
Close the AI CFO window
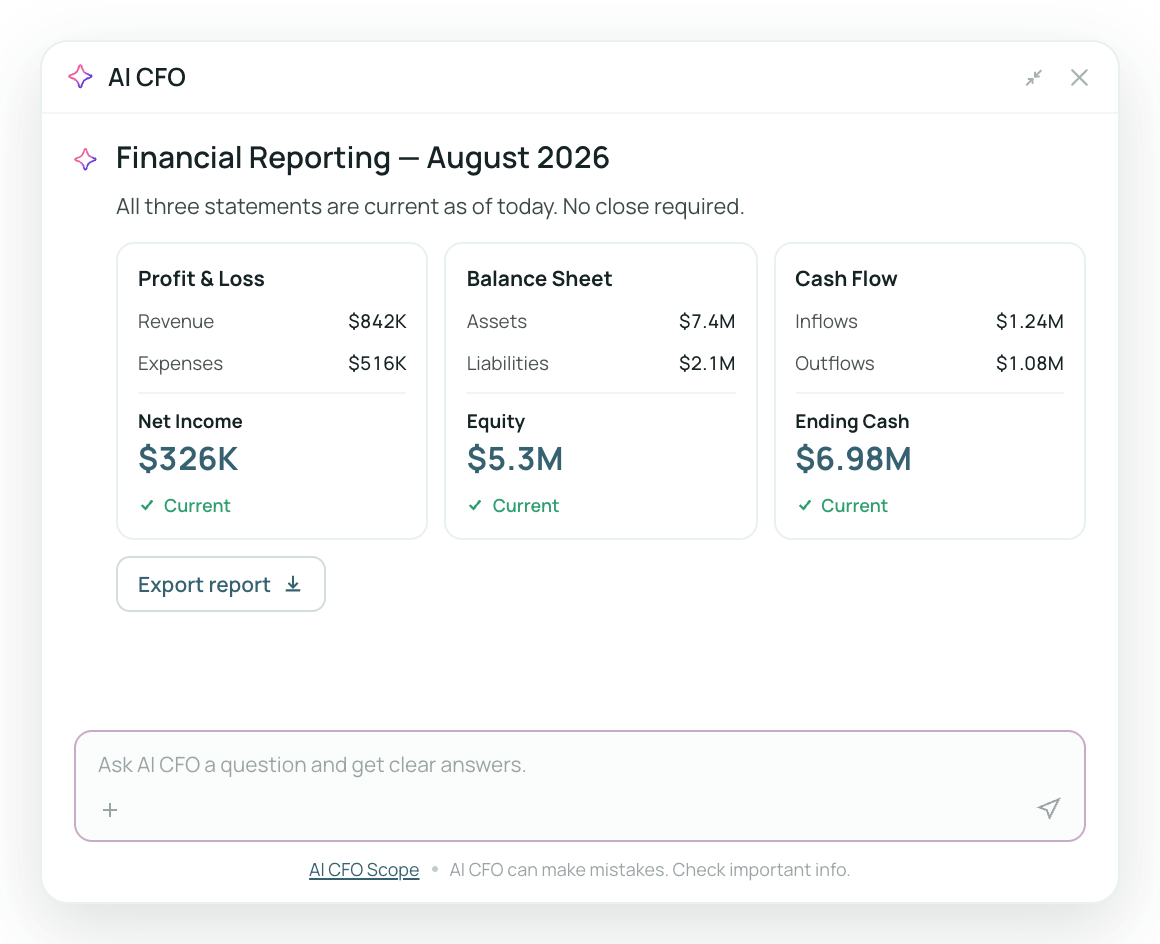pyautogui.click(x=1079, y=78)
